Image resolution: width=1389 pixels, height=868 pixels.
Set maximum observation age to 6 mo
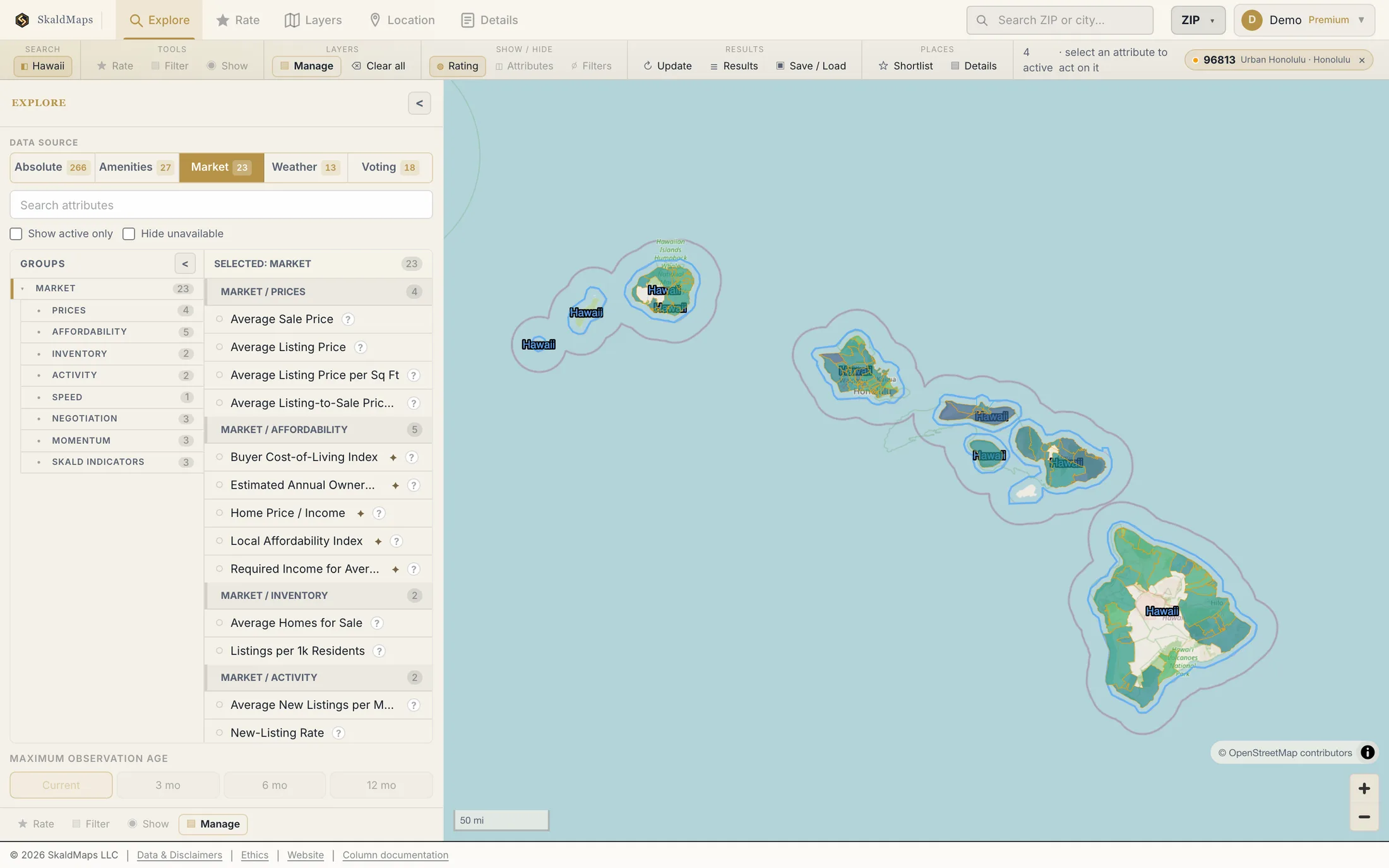pyautogui.click(x=275, y=785)
